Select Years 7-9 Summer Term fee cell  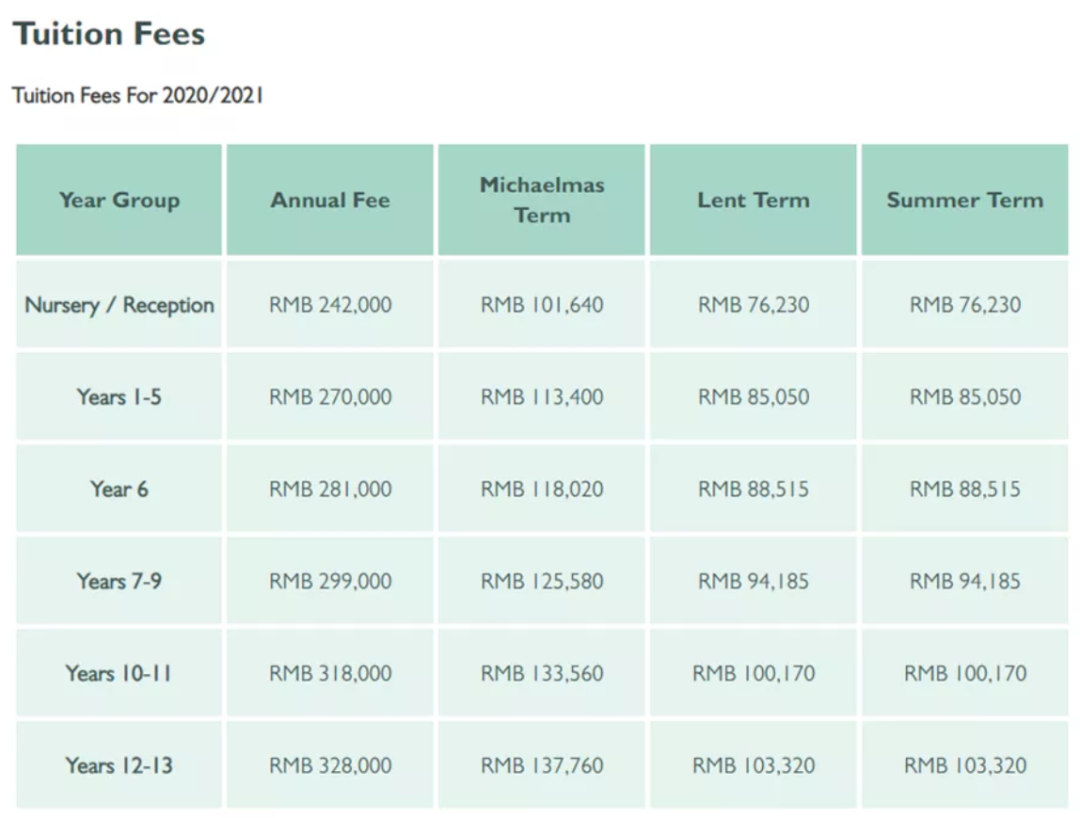(x=965, y=581)
